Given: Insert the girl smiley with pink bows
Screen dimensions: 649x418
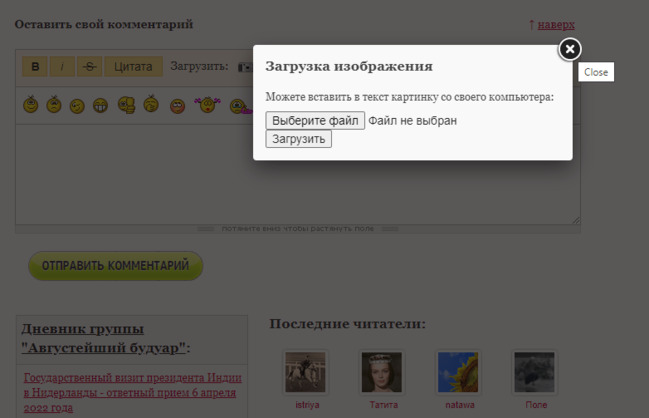Looking at the screenshot, I should click(206, 104).
